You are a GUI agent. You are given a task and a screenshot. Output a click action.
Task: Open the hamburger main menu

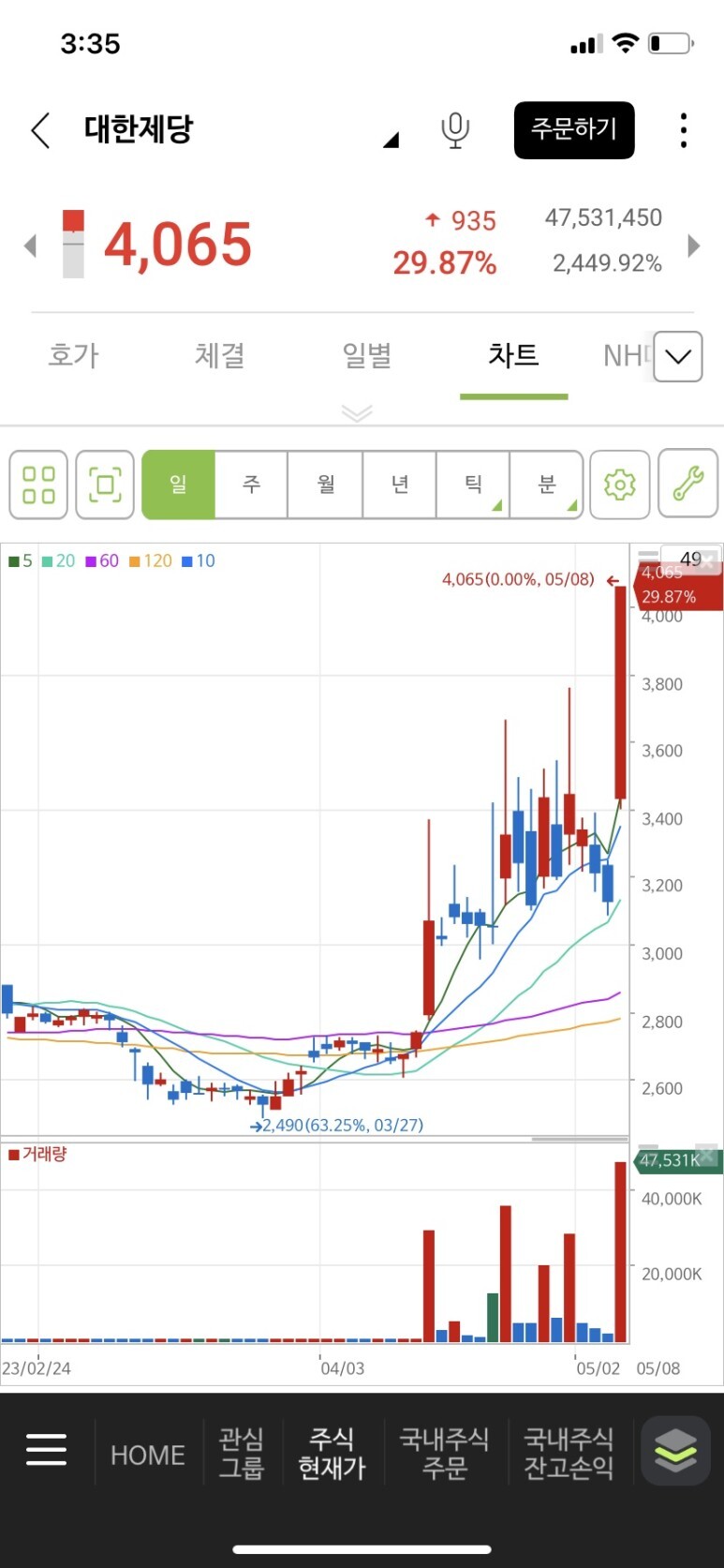(x=46, y=1450)
